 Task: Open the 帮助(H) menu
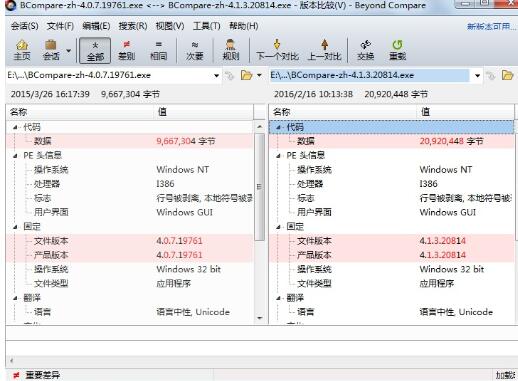[244, 26]
